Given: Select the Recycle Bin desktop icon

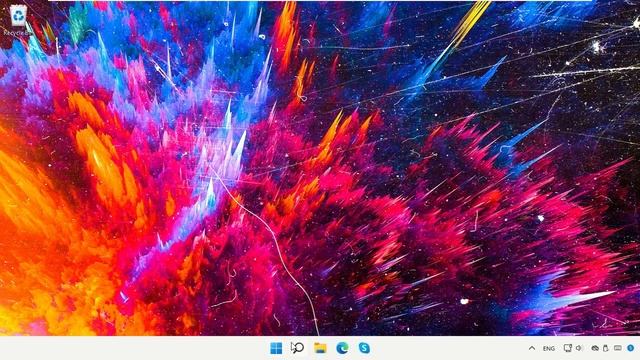Looking at the screenshot, I should point(18,20).
